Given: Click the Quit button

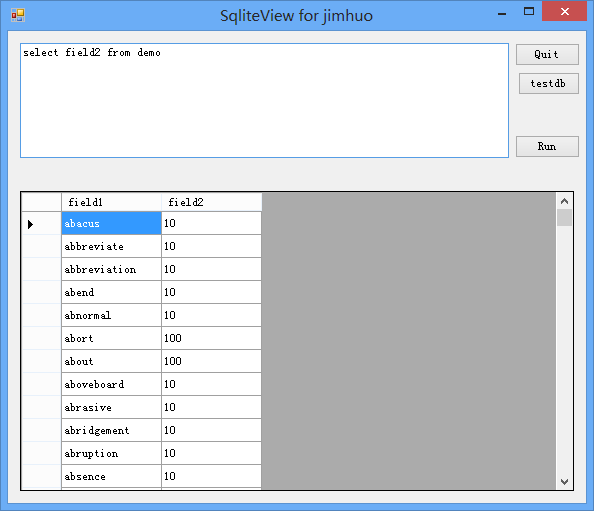Looking at the screenshot, I should point(547,54).
